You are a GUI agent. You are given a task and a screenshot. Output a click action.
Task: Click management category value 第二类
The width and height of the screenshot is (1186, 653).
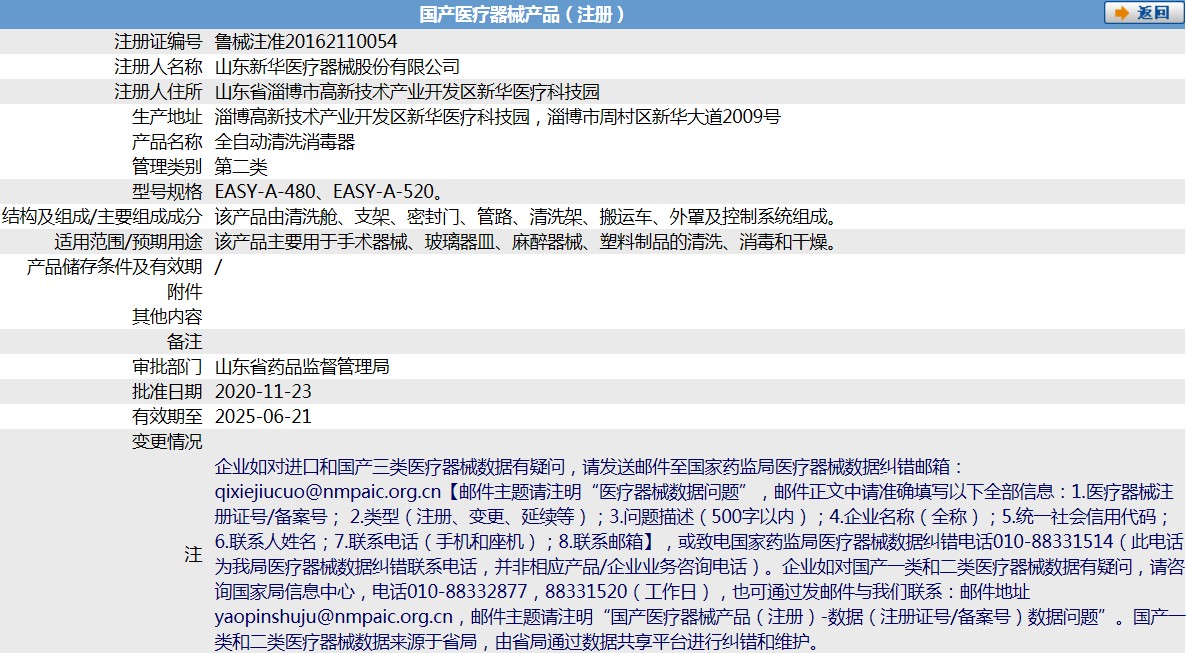click(x=241, y=167)
